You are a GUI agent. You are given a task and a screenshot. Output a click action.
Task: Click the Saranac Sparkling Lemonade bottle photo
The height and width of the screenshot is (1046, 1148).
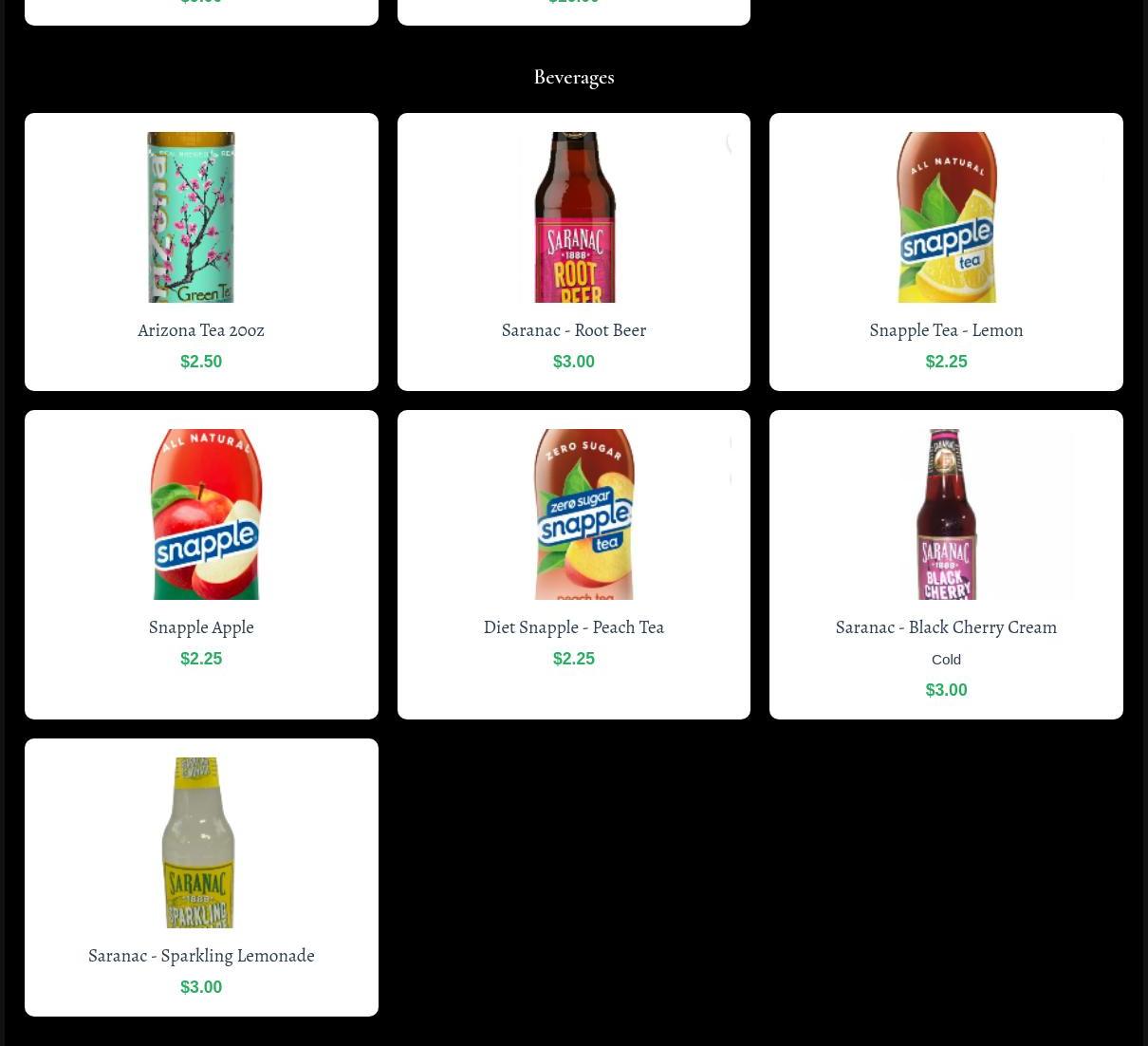point(198,843)
